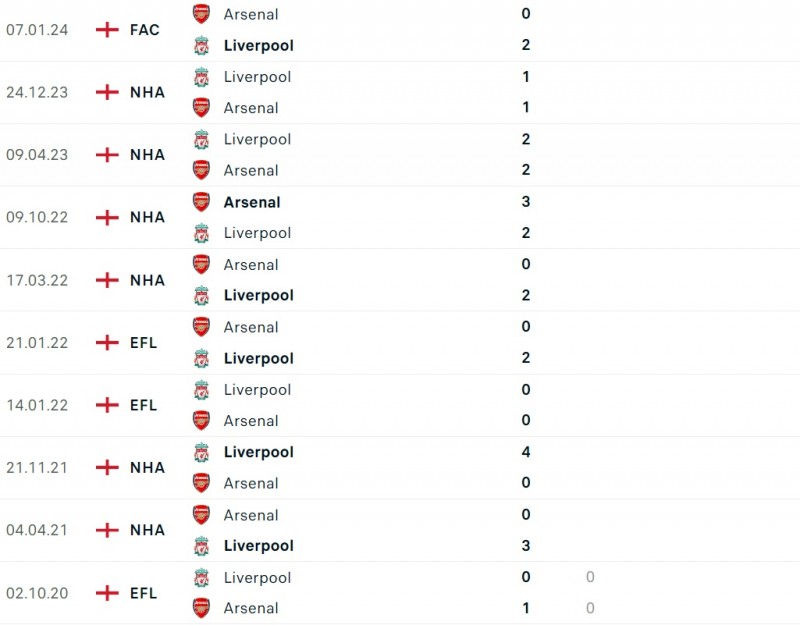Click England flag beside the 24.12.23 NHA match

click(107, 92)
